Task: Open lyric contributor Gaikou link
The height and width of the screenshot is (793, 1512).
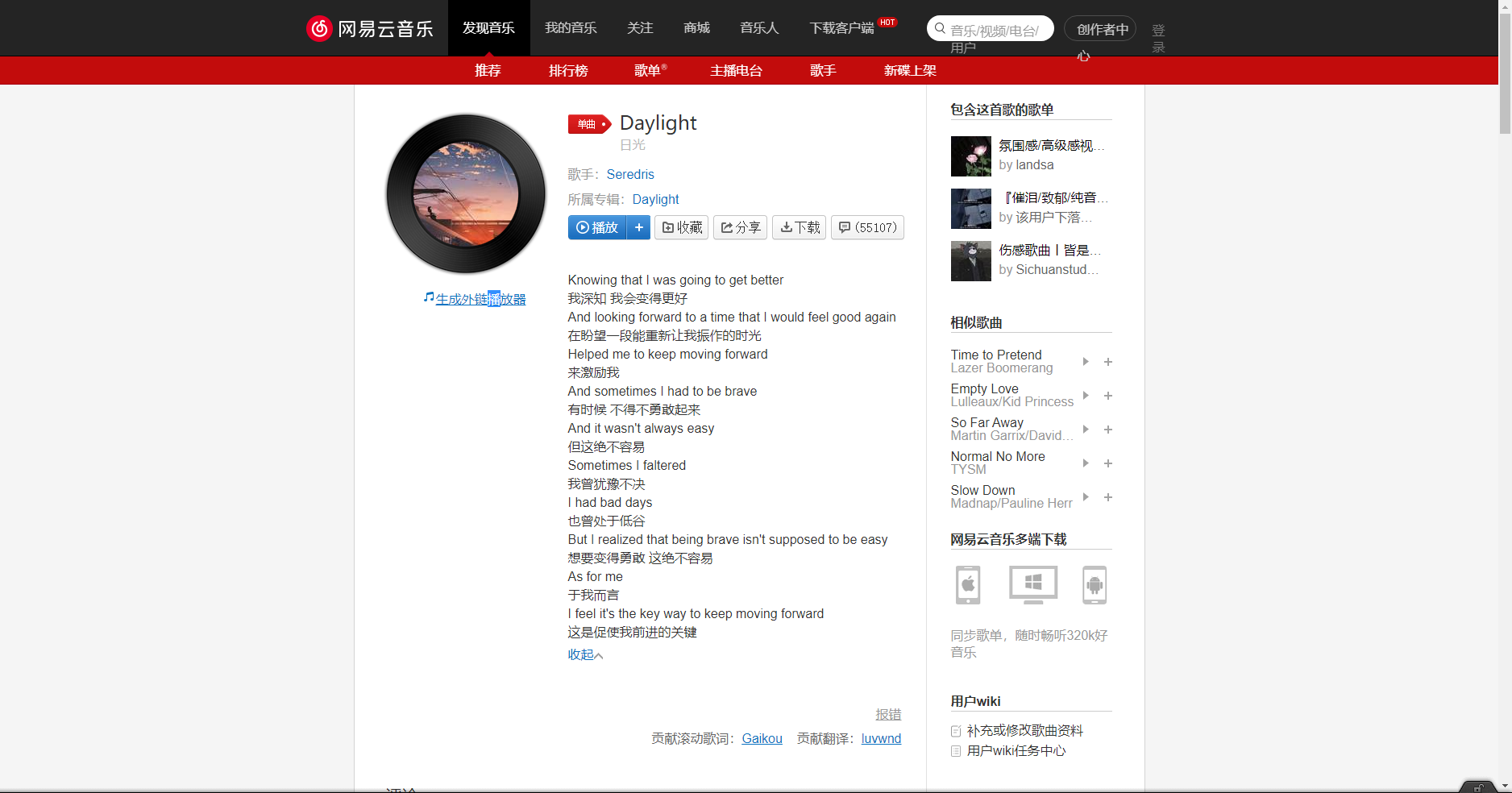Action: coord(762,738)
